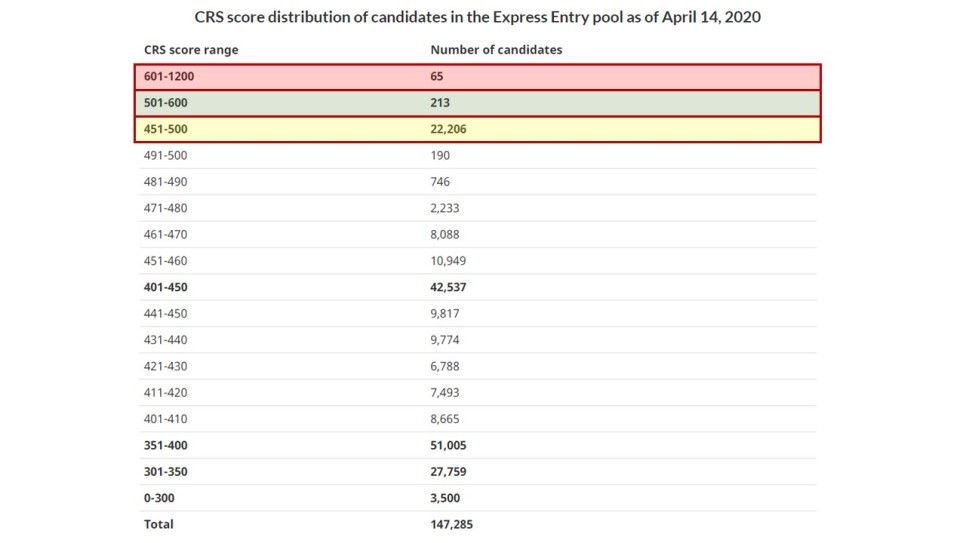This screenshot has width=966, height=543.
Task: Click the value 190
Action: (x=440, y=155)
